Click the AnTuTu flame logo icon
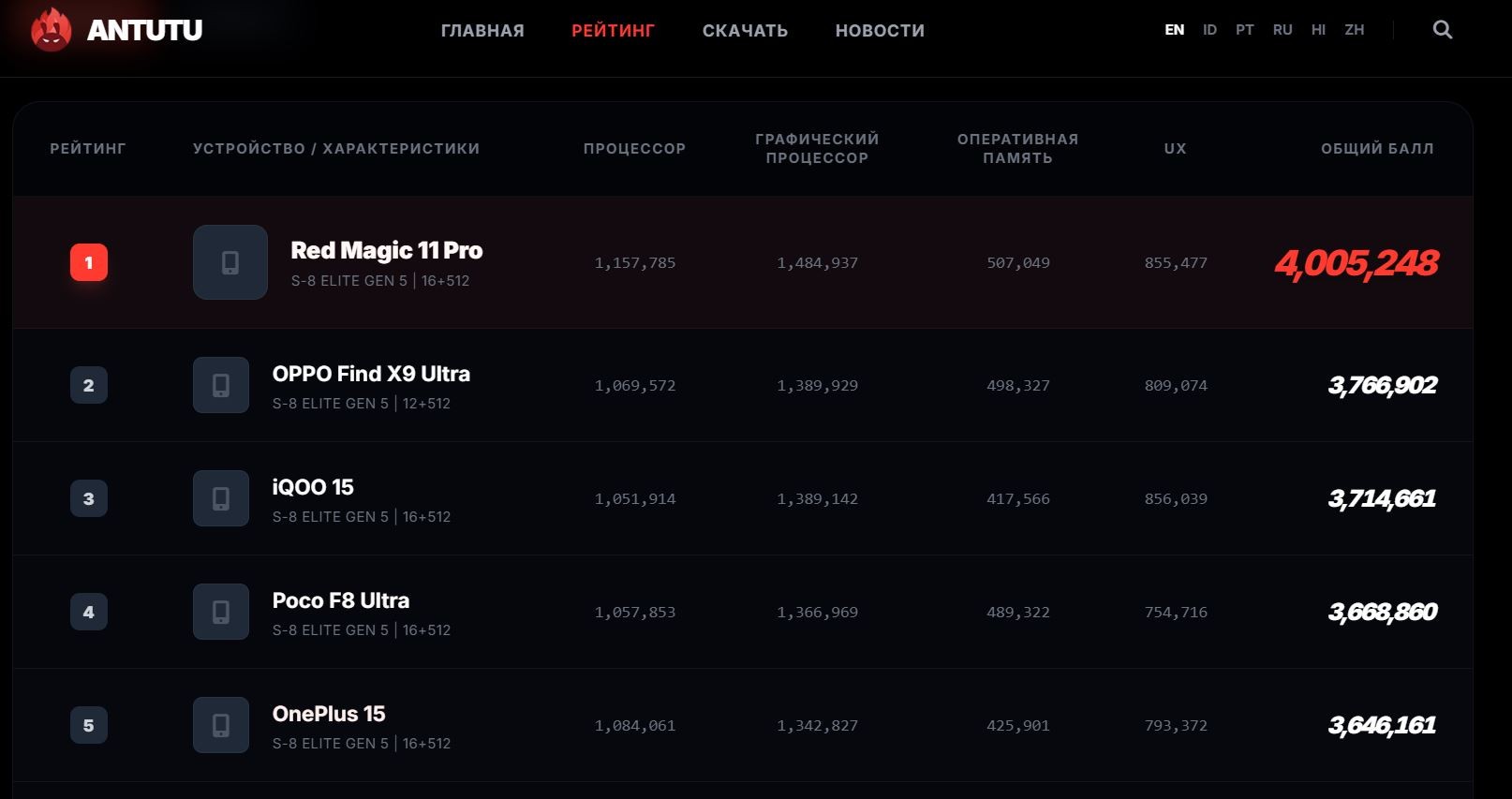This screenshot has width=1512, height=799. [x=51, y=30]
